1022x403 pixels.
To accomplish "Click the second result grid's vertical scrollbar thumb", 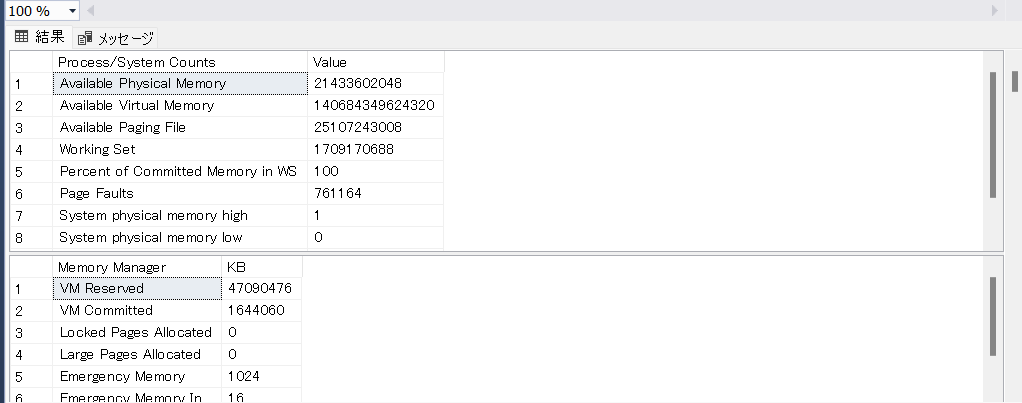I will [993, 316].
